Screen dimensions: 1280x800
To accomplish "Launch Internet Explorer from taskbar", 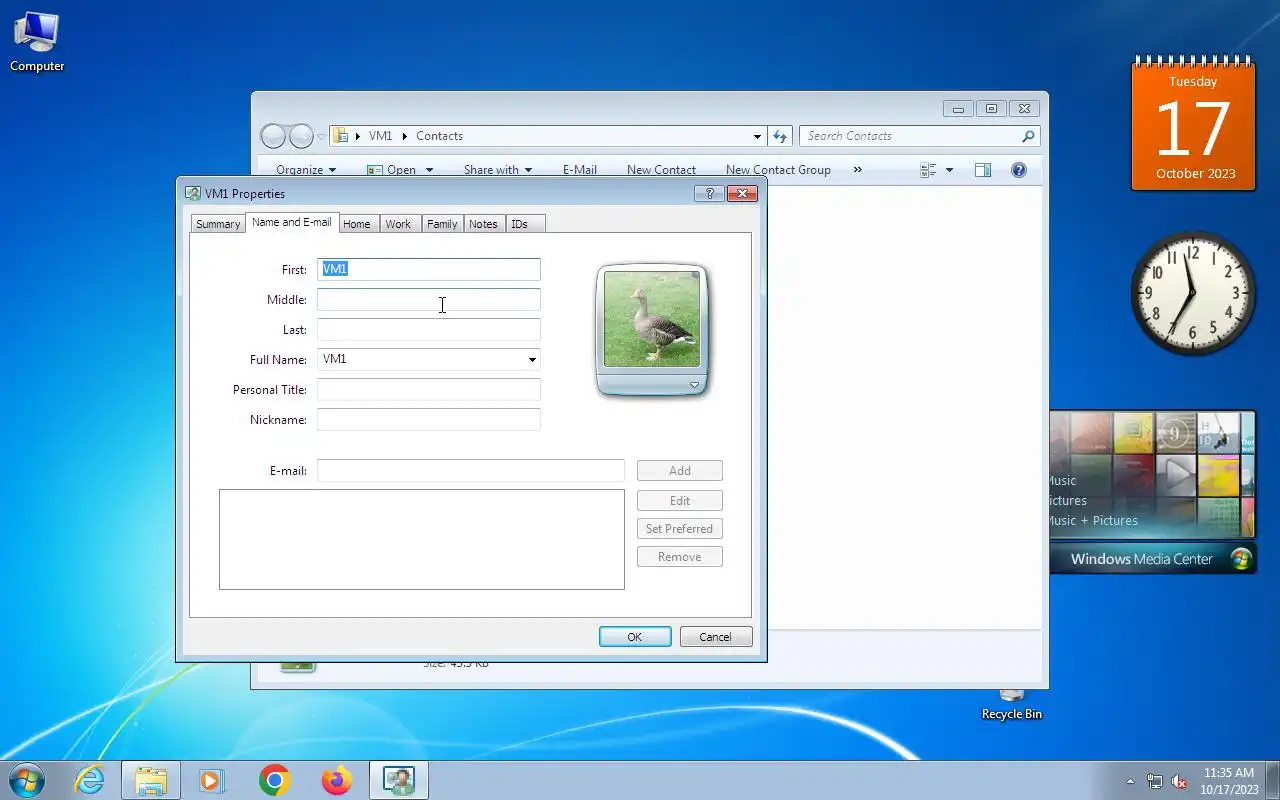I will (x=90, y=780).
